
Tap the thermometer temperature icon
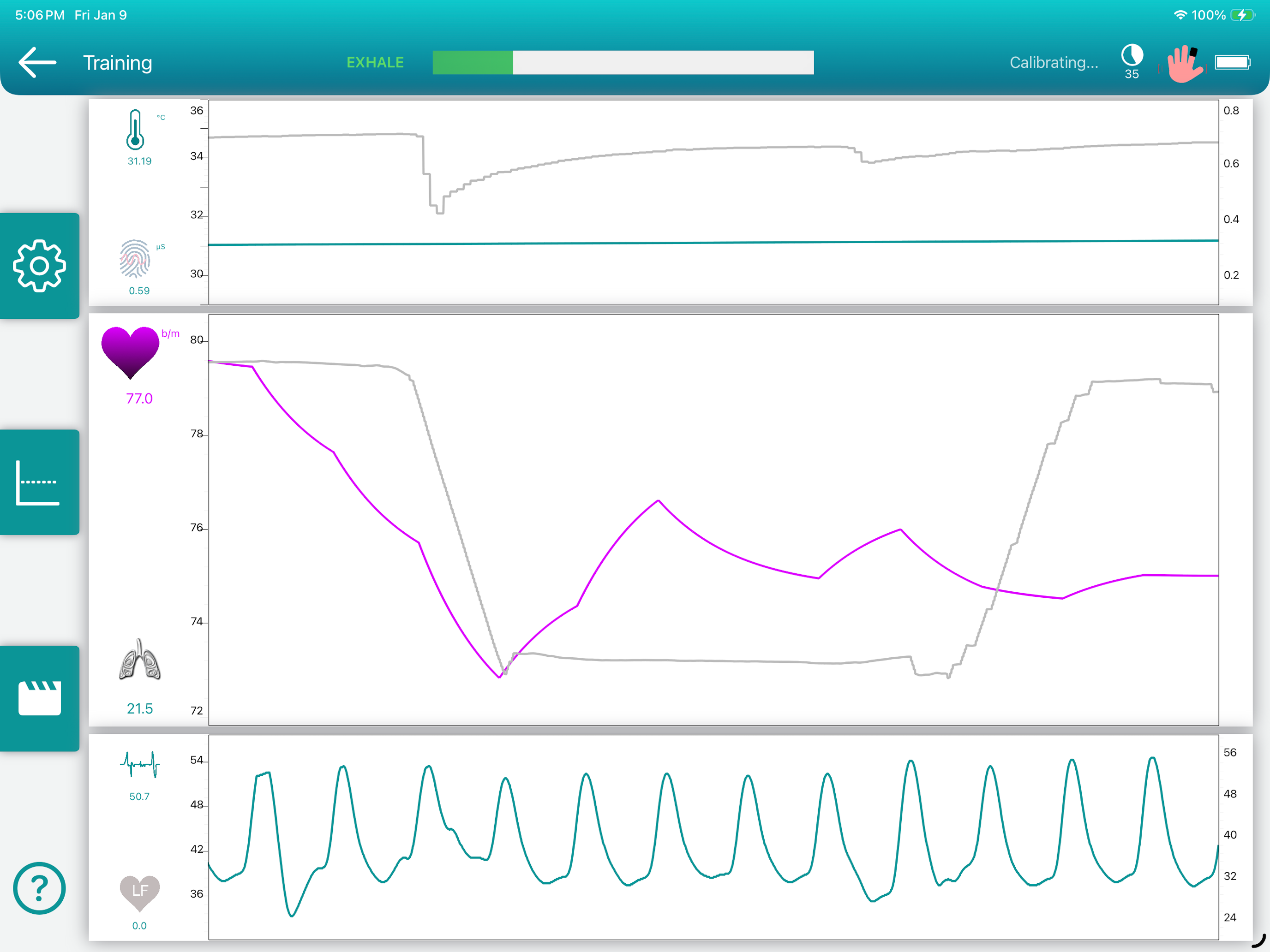tap(136, 130)
